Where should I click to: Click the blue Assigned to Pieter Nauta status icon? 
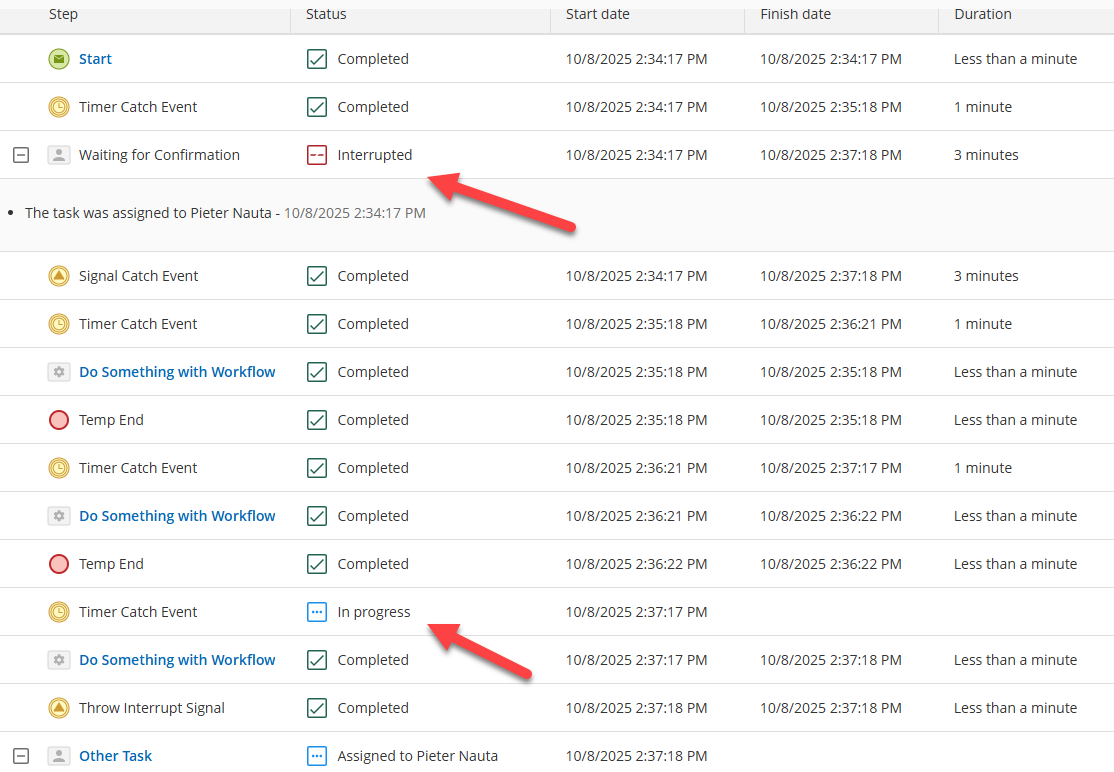(x=317, y=756)
